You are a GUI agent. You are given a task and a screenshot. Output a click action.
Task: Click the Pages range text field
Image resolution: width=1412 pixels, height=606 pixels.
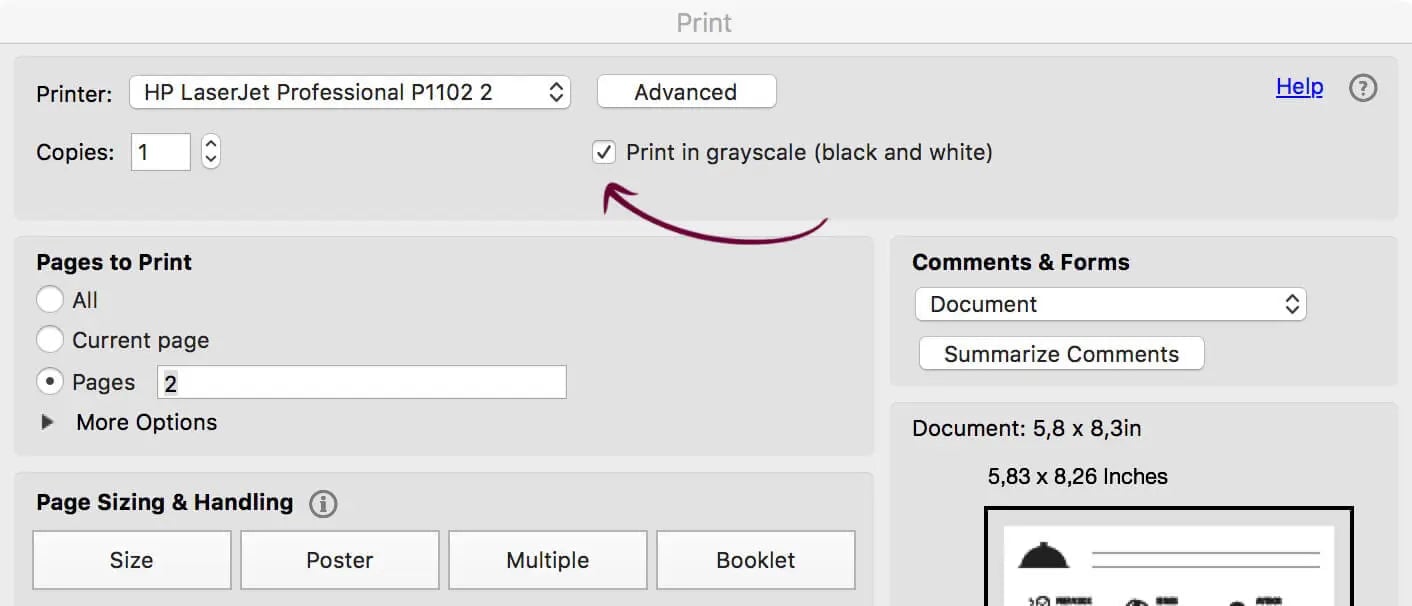pyautogui.click(x=362, y=382)
